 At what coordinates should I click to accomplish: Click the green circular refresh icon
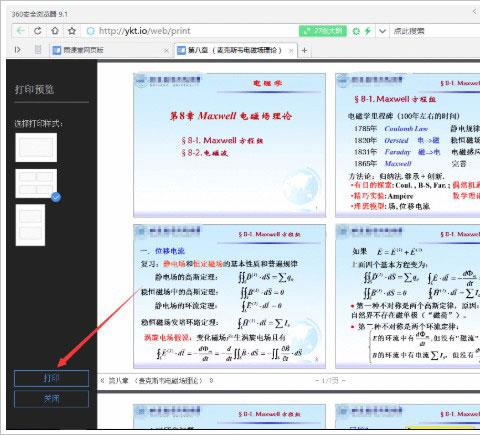point(356,31)
